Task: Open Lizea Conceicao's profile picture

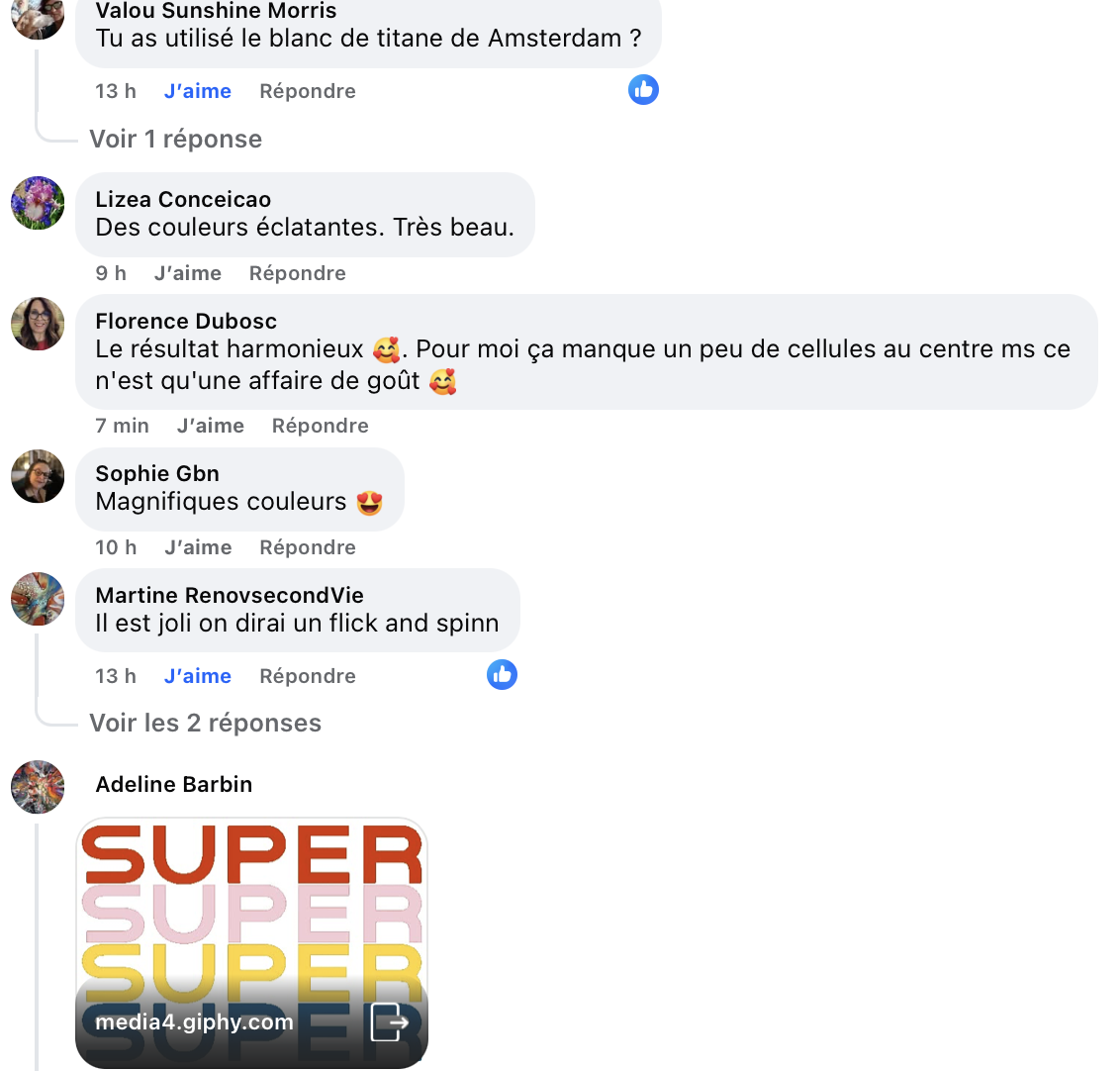Action: click(x=38, y=203)
